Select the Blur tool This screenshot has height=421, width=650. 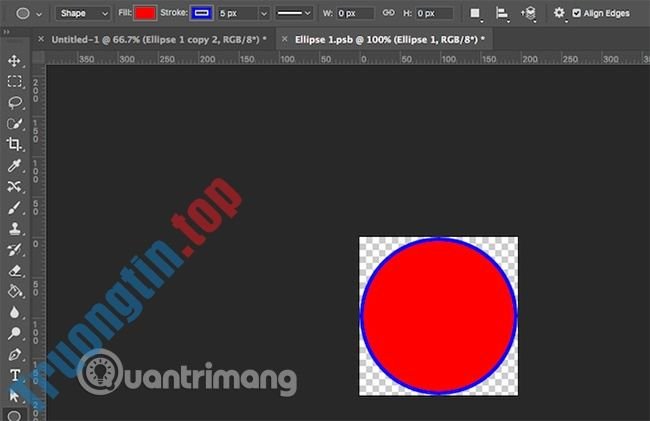pyautogui.click(x=15, y=312)
